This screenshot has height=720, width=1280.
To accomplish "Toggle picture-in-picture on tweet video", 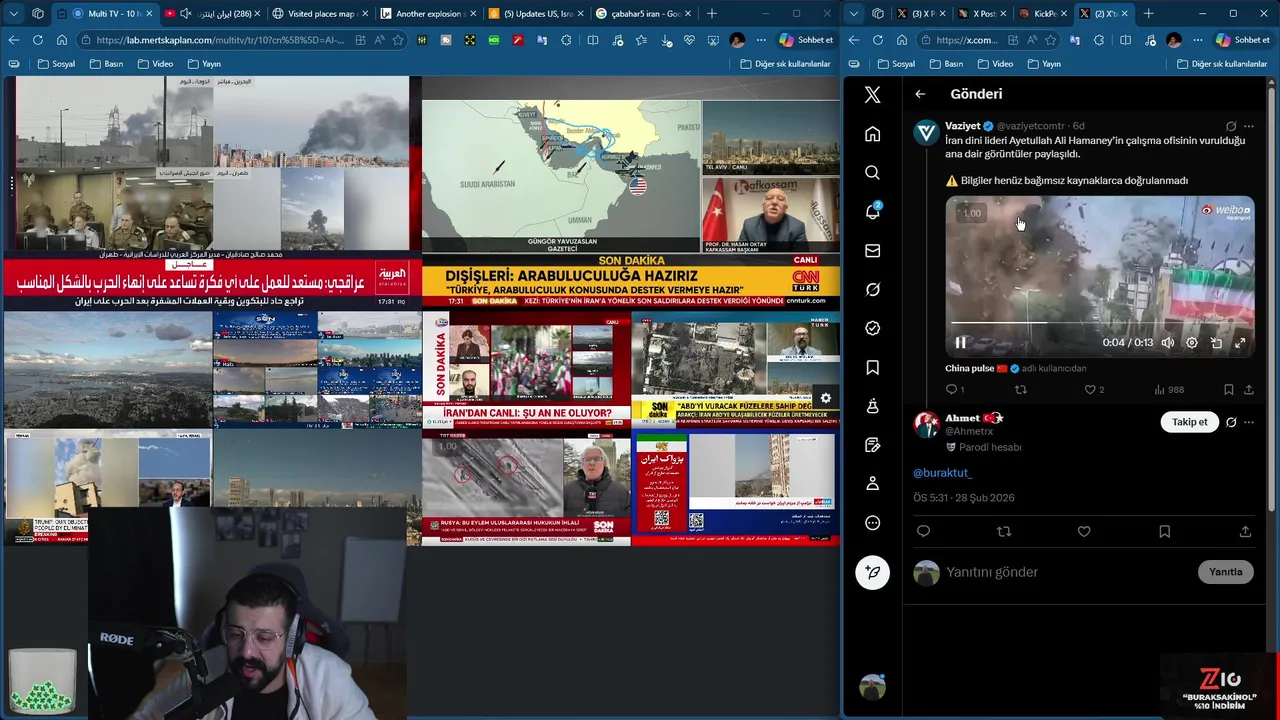I will (1216, 342).
